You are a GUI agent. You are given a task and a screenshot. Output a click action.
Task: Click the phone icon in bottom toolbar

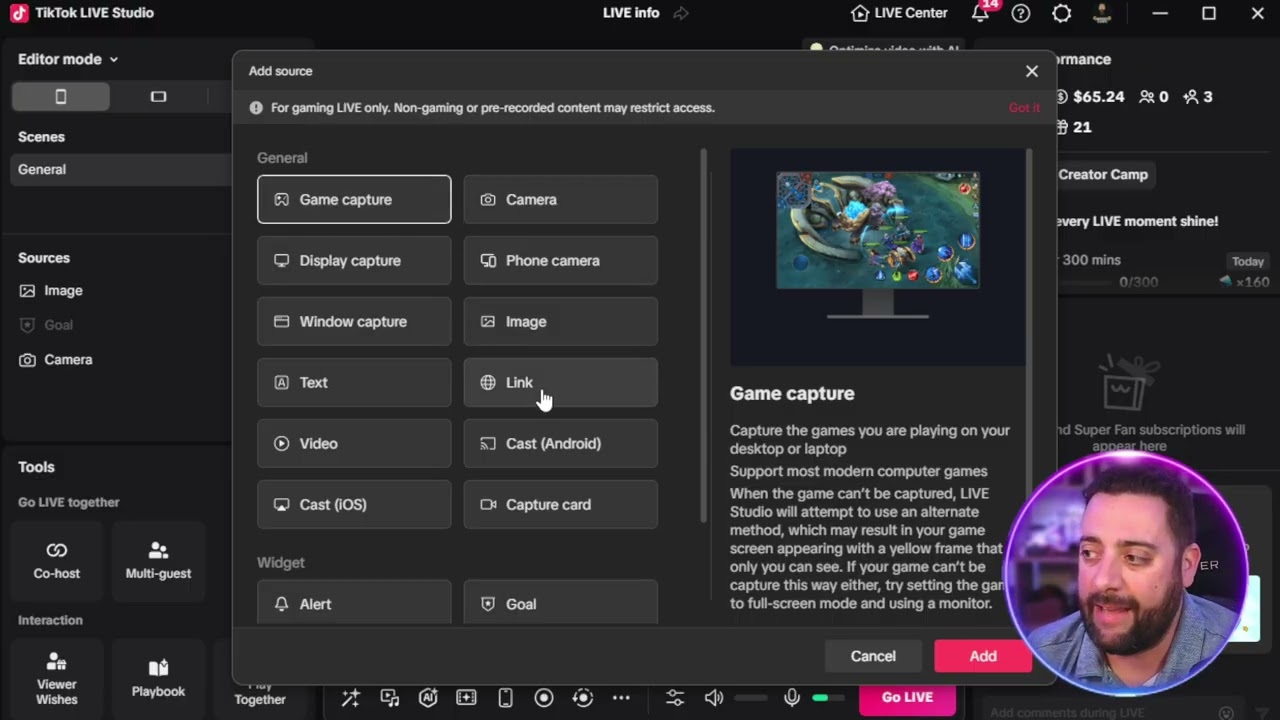[505, 698]
